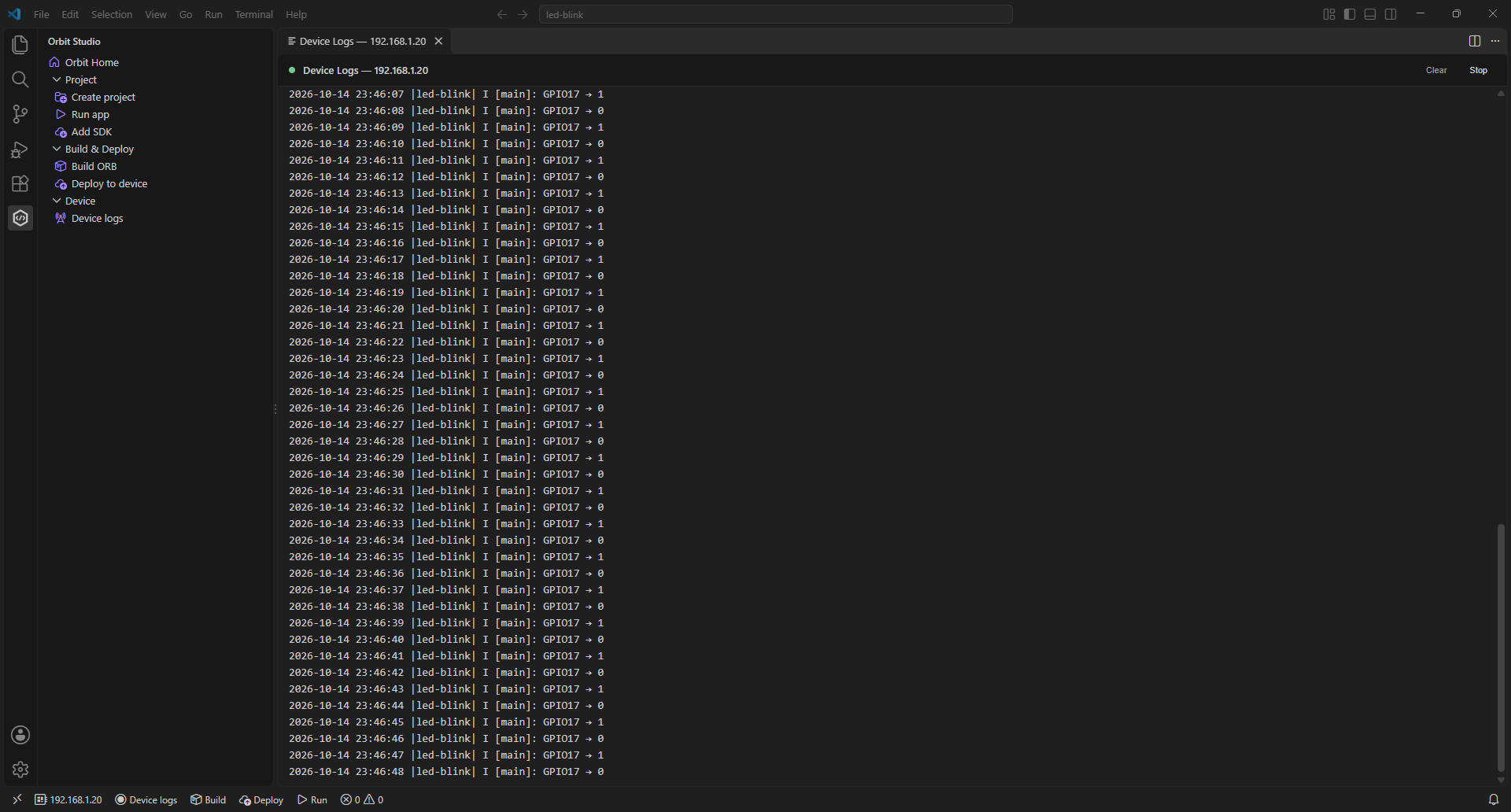Open the Terminal menu

[x=253, y=14]
